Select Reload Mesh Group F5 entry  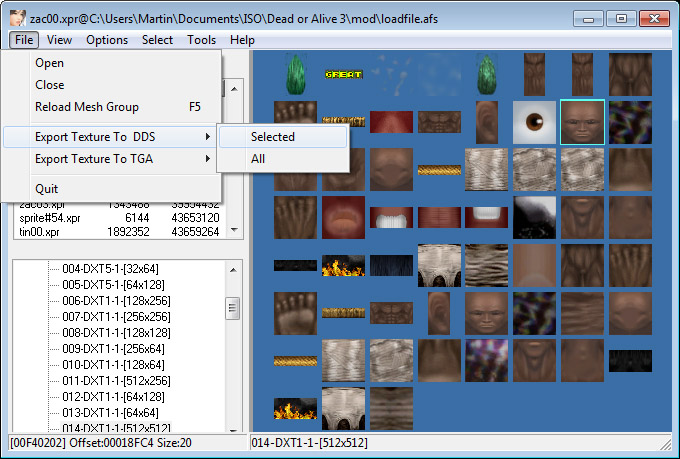112,107
